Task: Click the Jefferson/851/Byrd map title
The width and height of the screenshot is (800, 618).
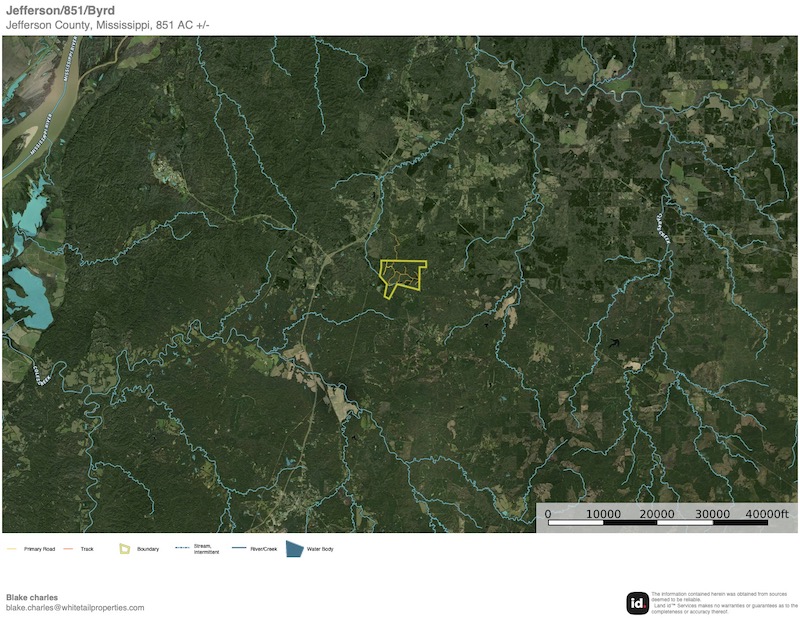Action: coord(60,11)
